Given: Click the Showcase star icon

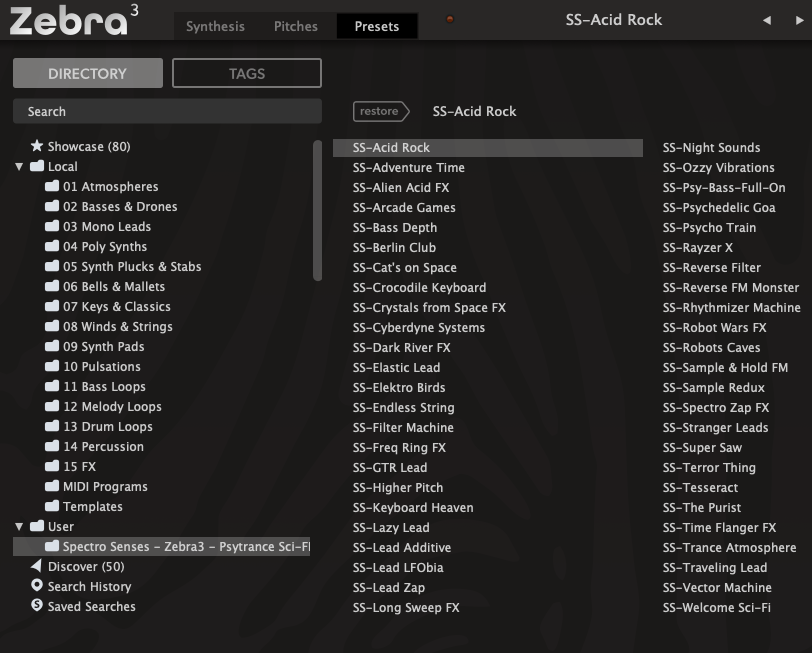Looking at the screenshot, I should click(x=37, y=146).
